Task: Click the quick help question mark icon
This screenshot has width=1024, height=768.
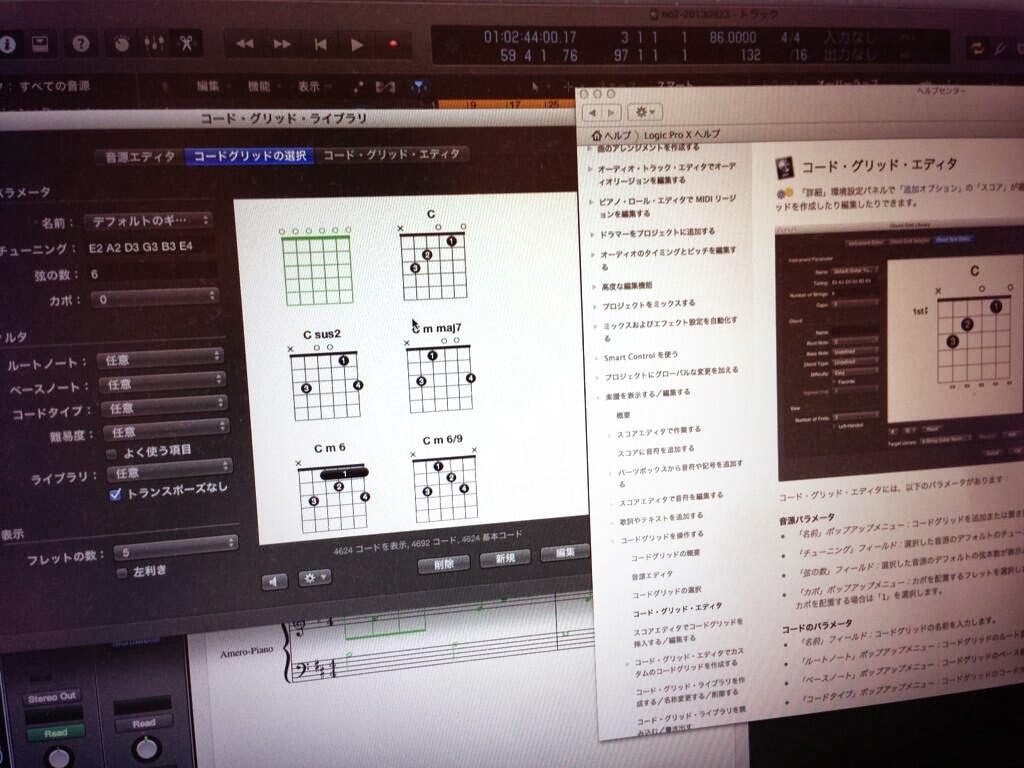Action: [x=81, y=44]
